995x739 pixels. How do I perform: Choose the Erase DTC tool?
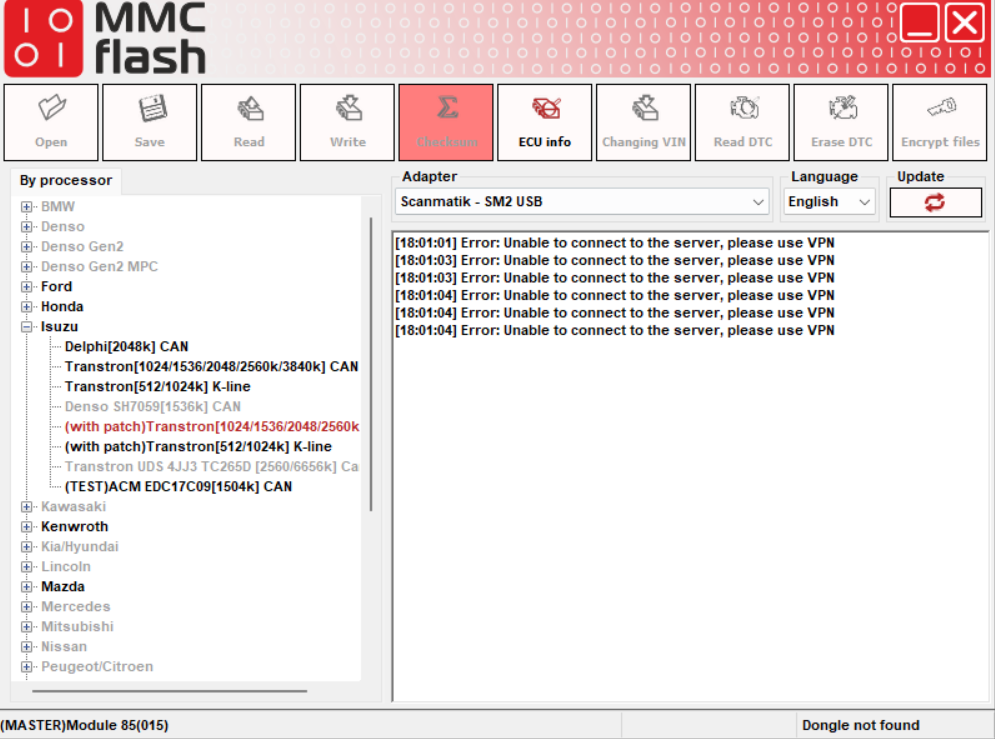(x=841, y=122)
